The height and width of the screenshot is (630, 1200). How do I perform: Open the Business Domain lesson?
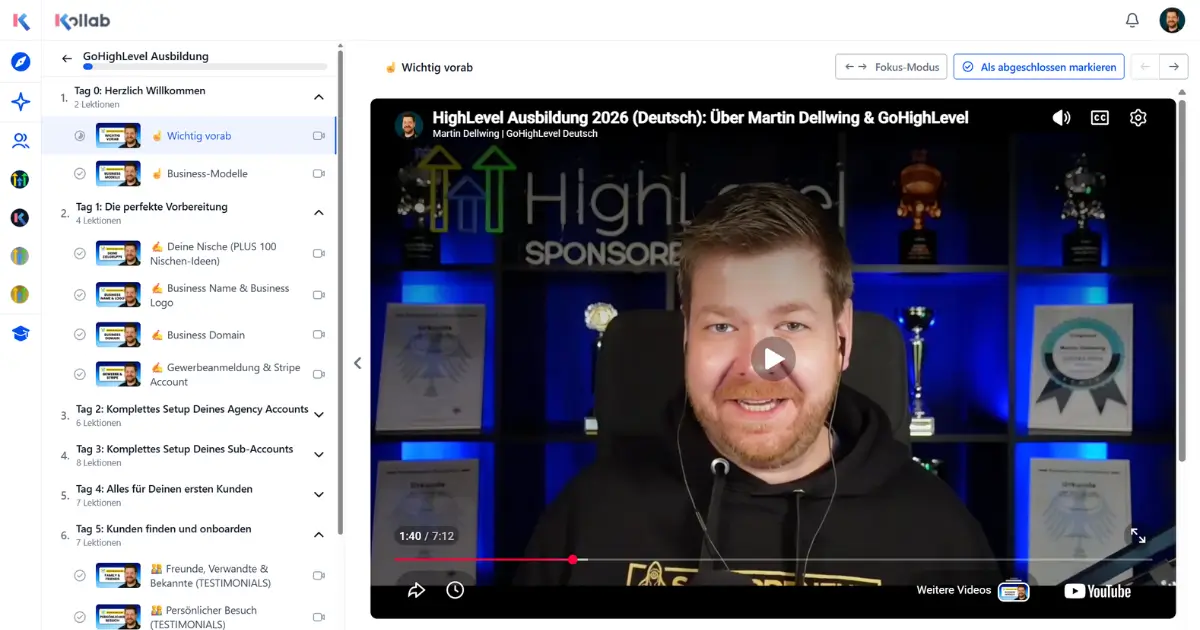coord(189,335)
